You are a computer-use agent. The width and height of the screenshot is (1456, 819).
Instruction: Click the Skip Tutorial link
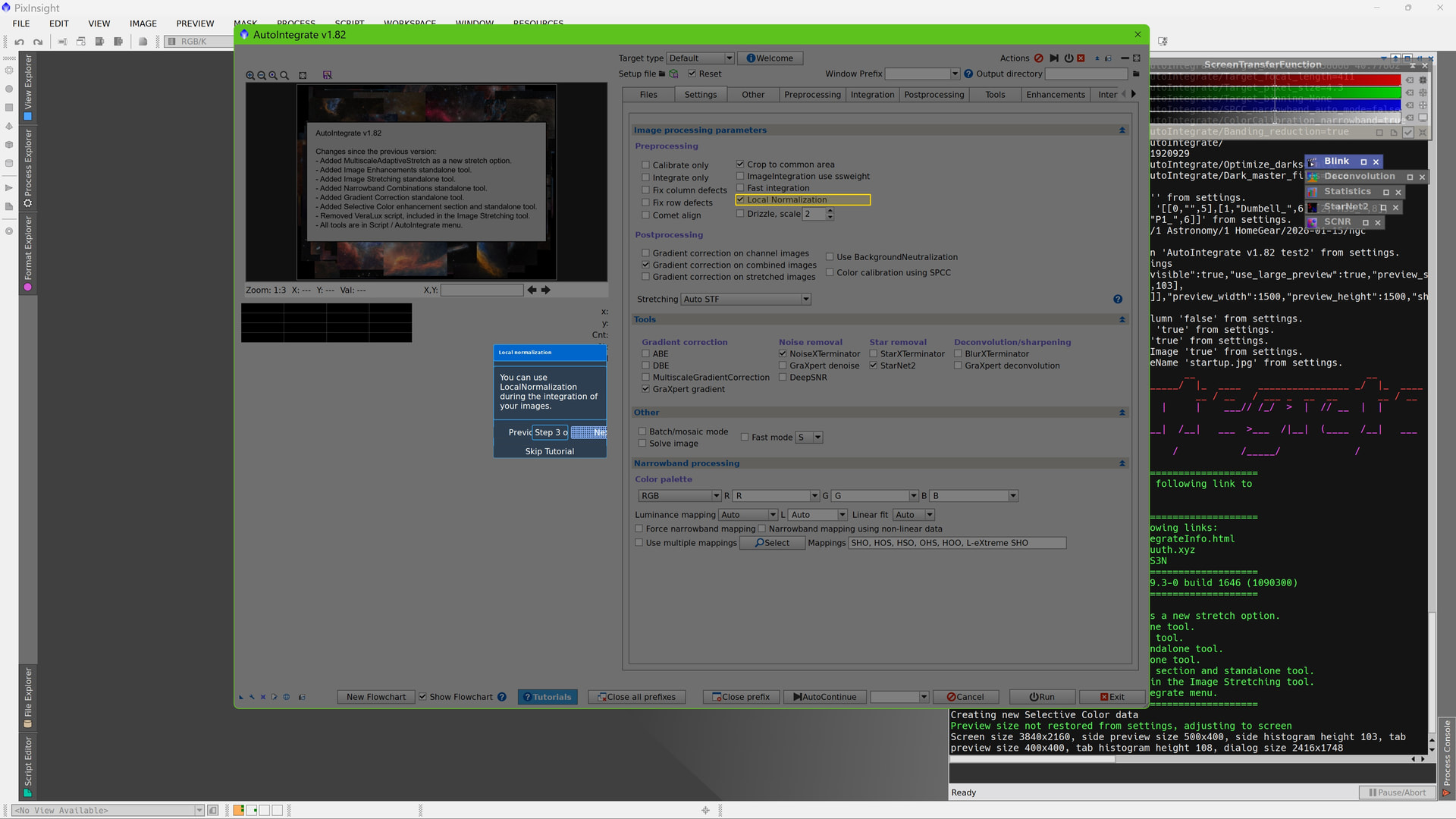549,451
